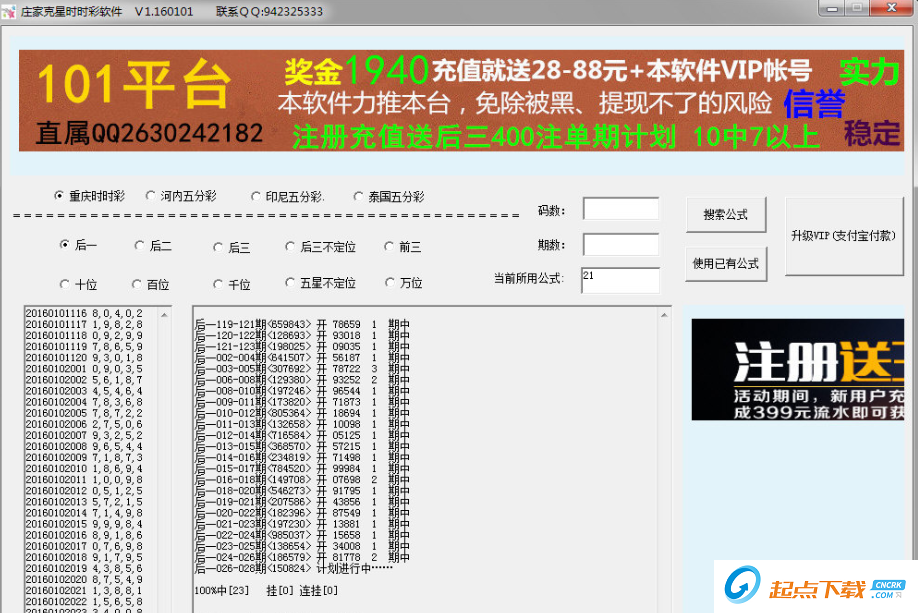
Task: Choose the 后二 play type
Action: [153, 245]
